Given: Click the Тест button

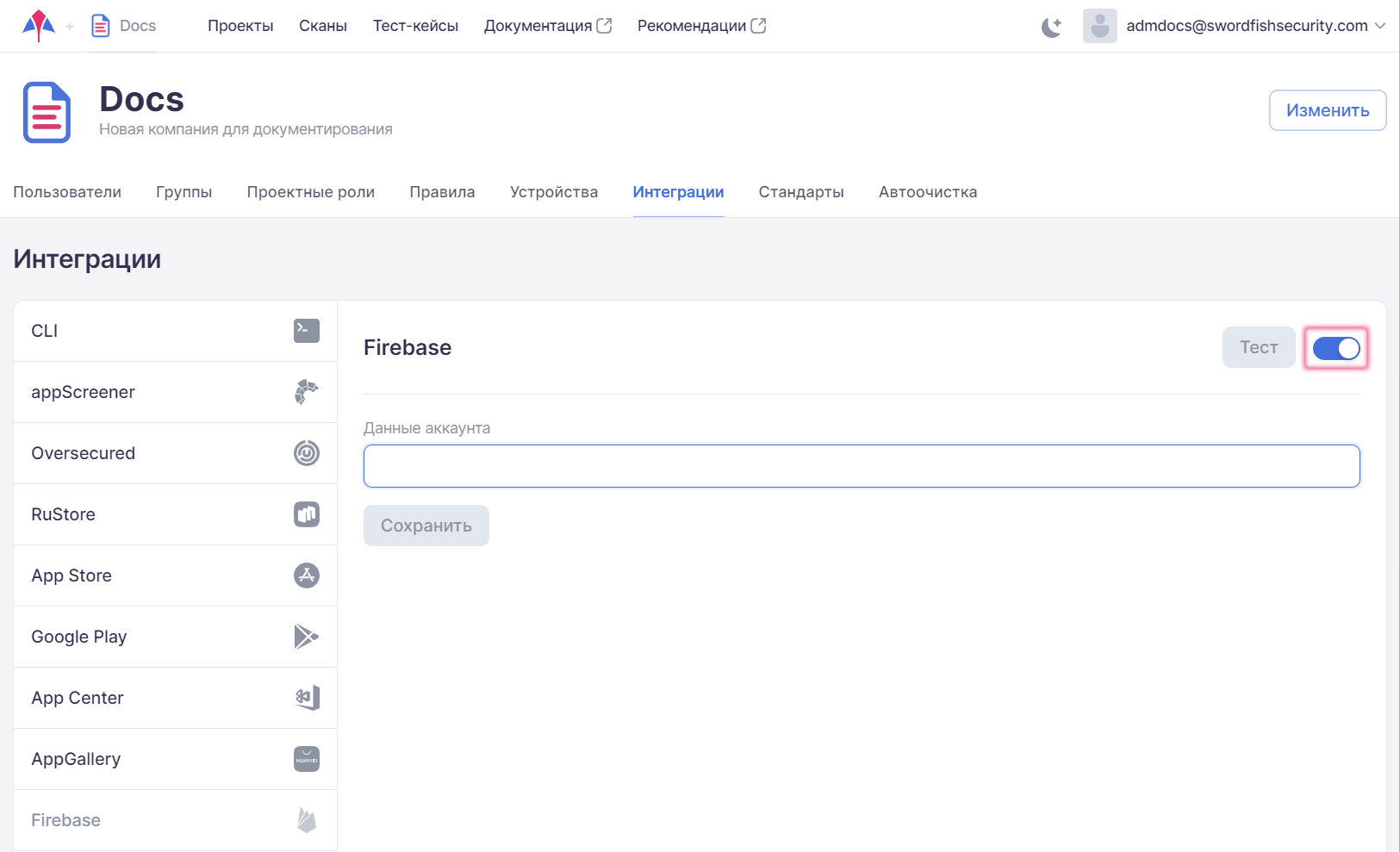Looking at the screenshot, I should point(1258,347).
